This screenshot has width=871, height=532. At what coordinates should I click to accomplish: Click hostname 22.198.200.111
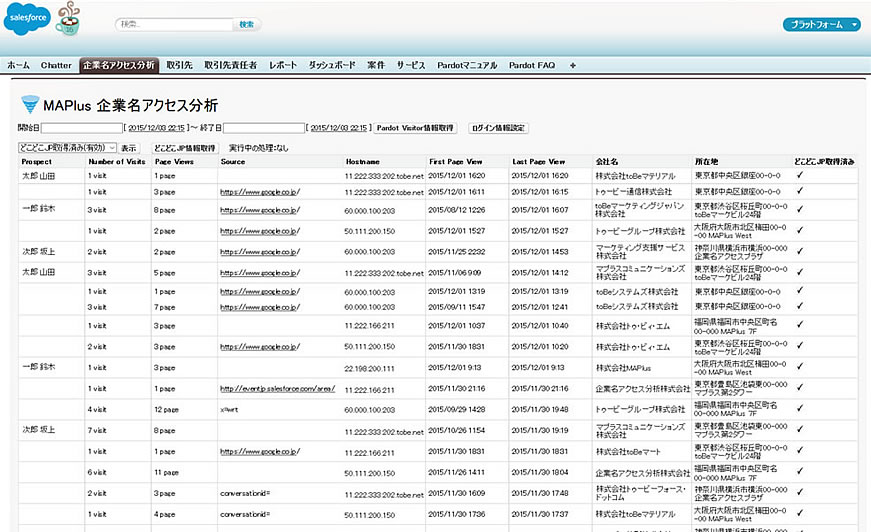click(x=369, y=368)
